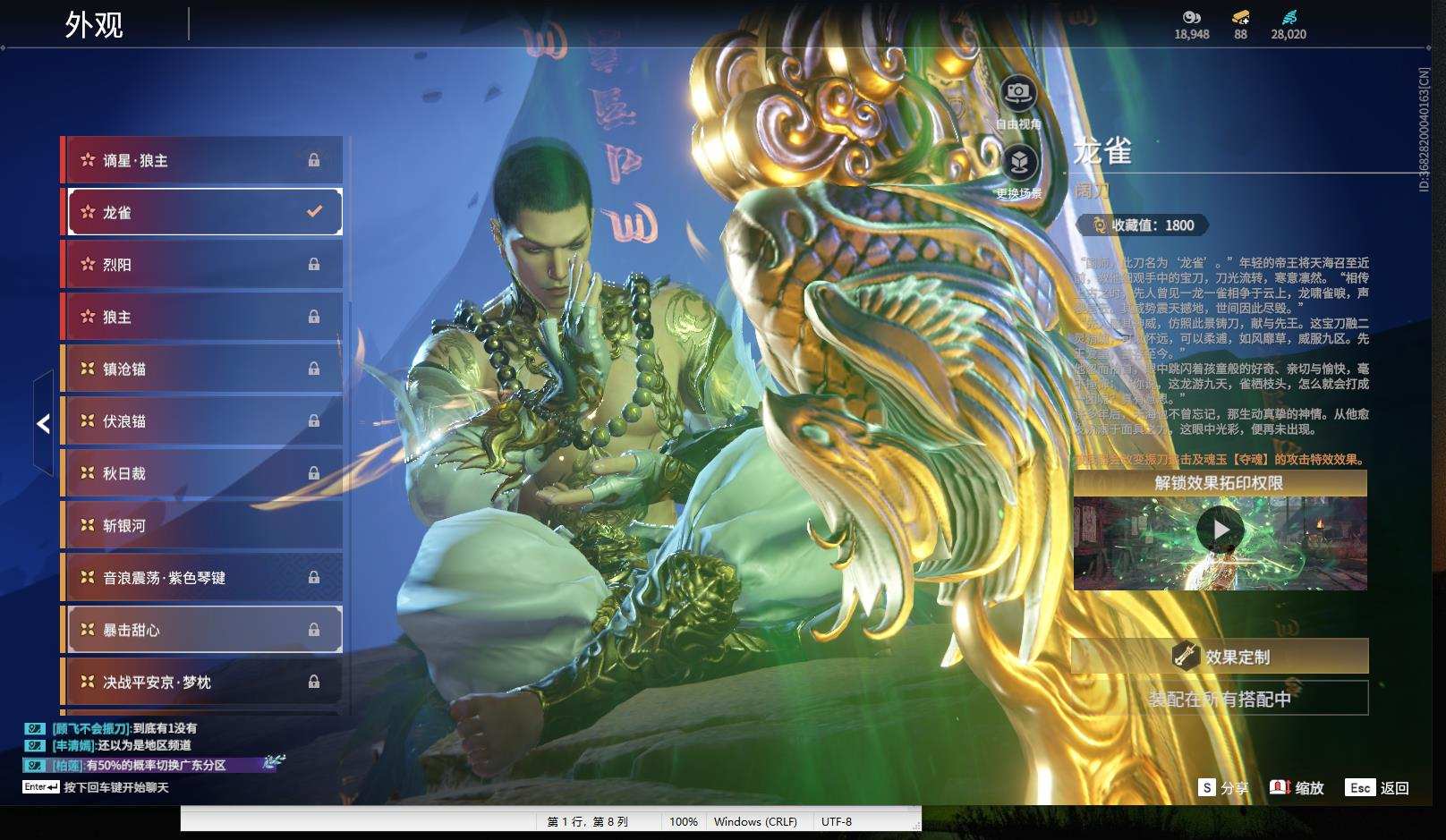Click the lock icon on 烈阳 row
Screen dimensions: 1446x840
[x=314, y=264]
